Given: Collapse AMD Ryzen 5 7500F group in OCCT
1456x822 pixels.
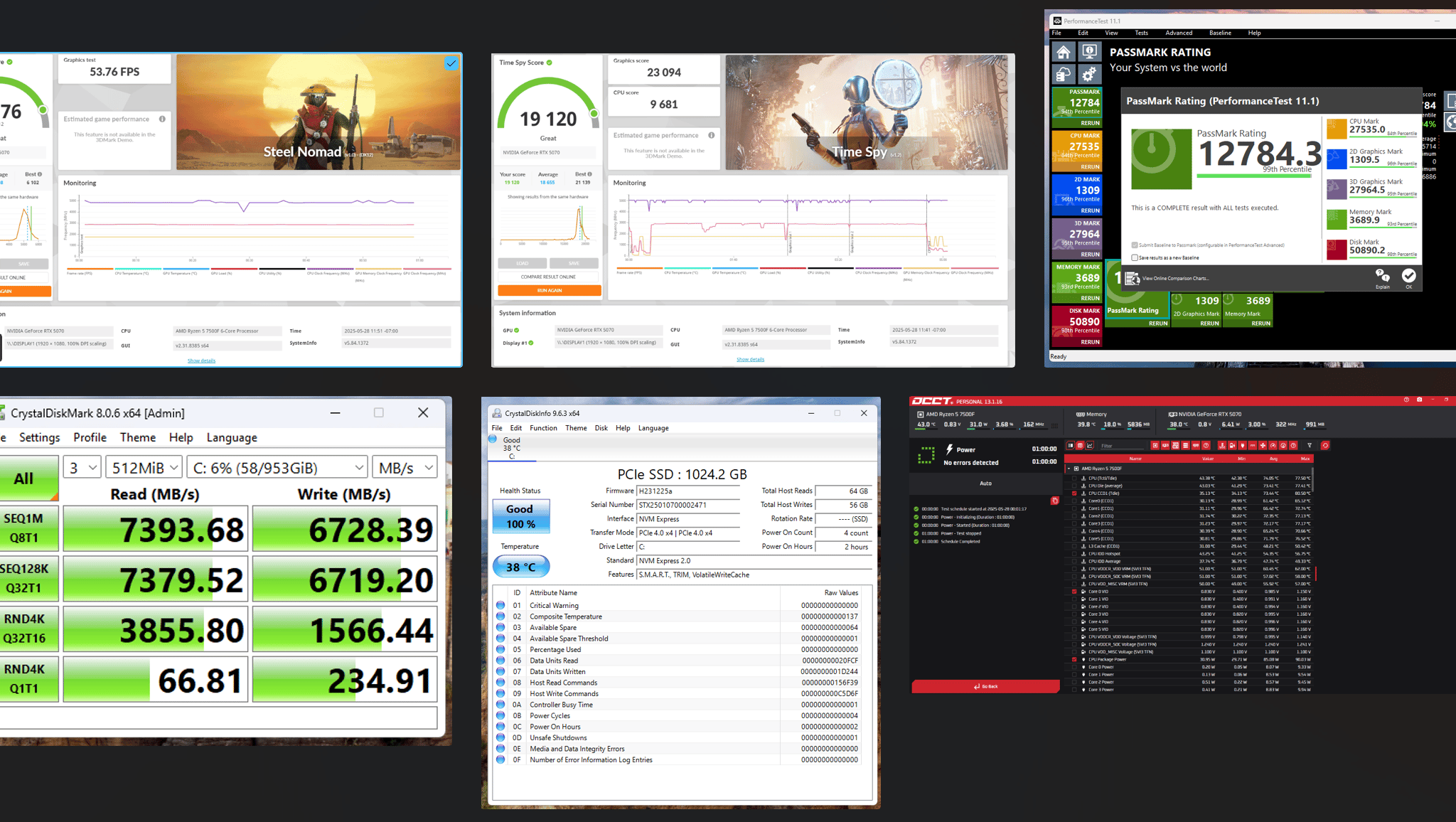Looking at the screenshot, I should pyautogui.click(x=1069, y=469).
